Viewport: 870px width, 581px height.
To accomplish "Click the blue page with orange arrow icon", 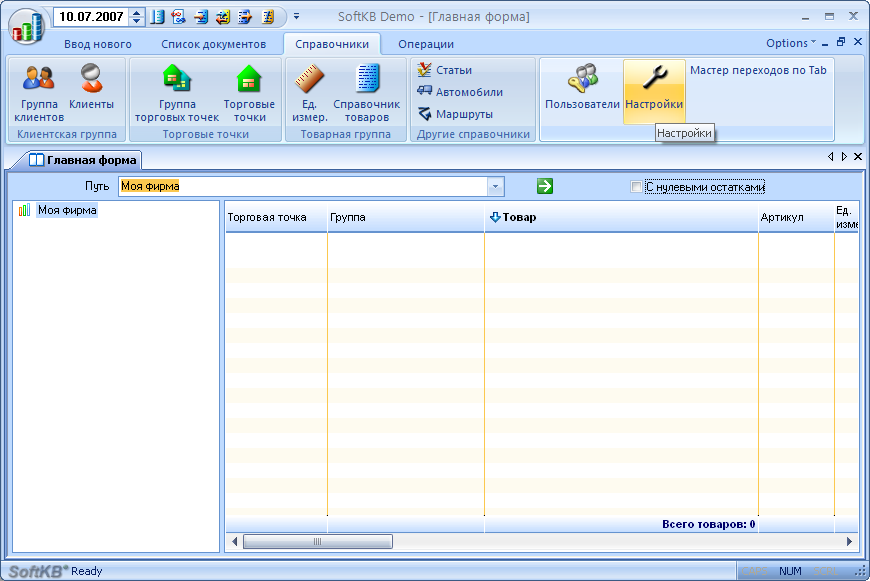I will coord(201,17).
